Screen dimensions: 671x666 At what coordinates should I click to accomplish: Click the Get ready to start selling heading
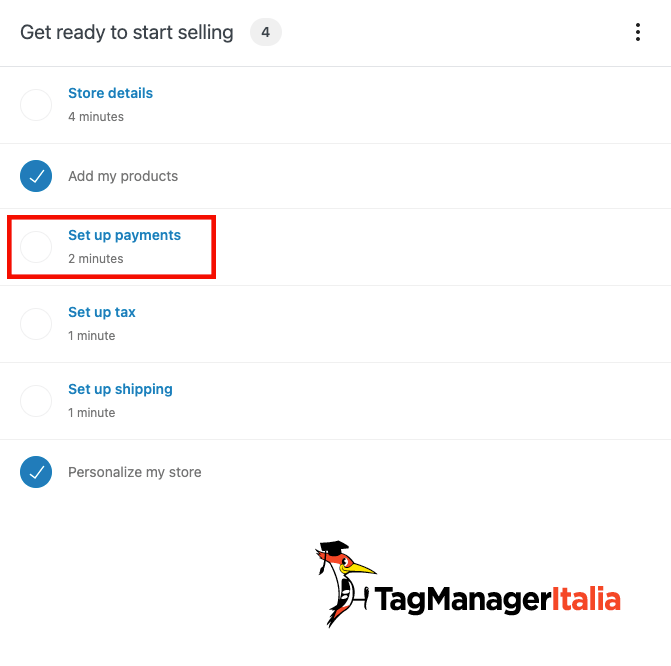pos(127,33)
